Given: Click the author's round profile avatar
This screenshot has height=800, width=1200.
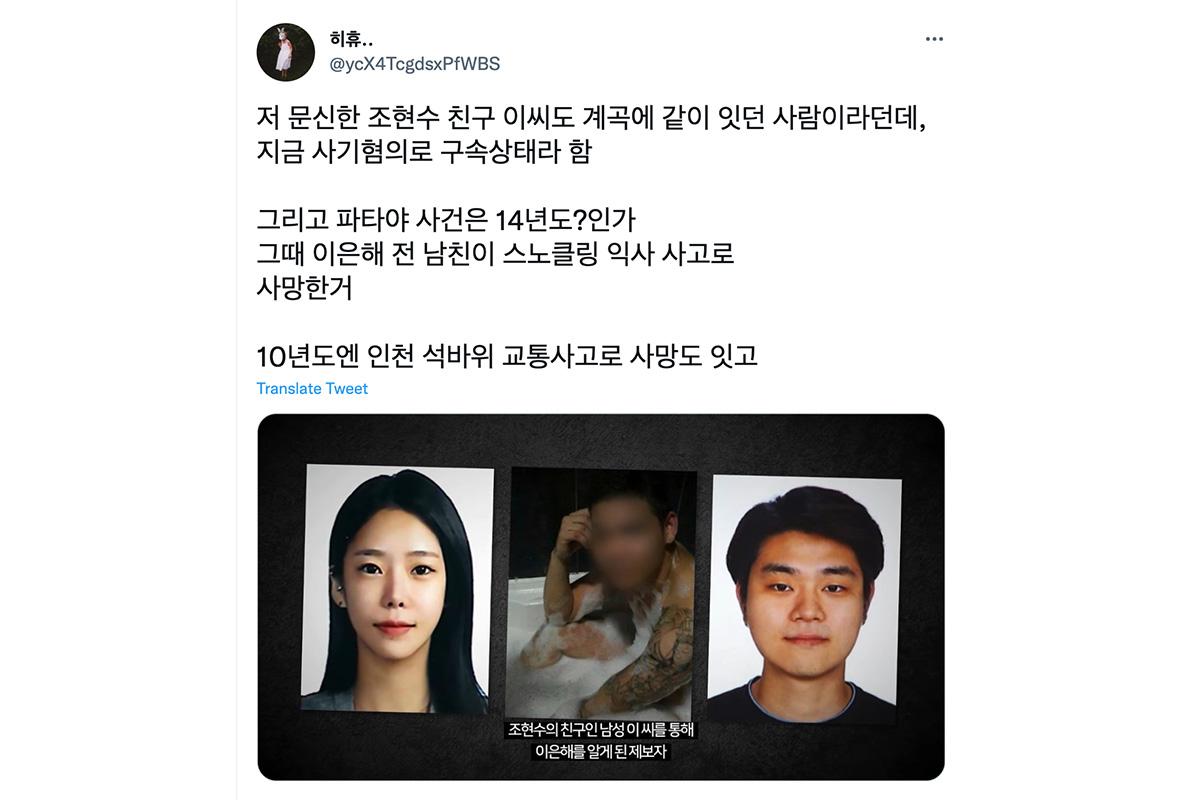Looking at the screenshot, I should (286, 52).
